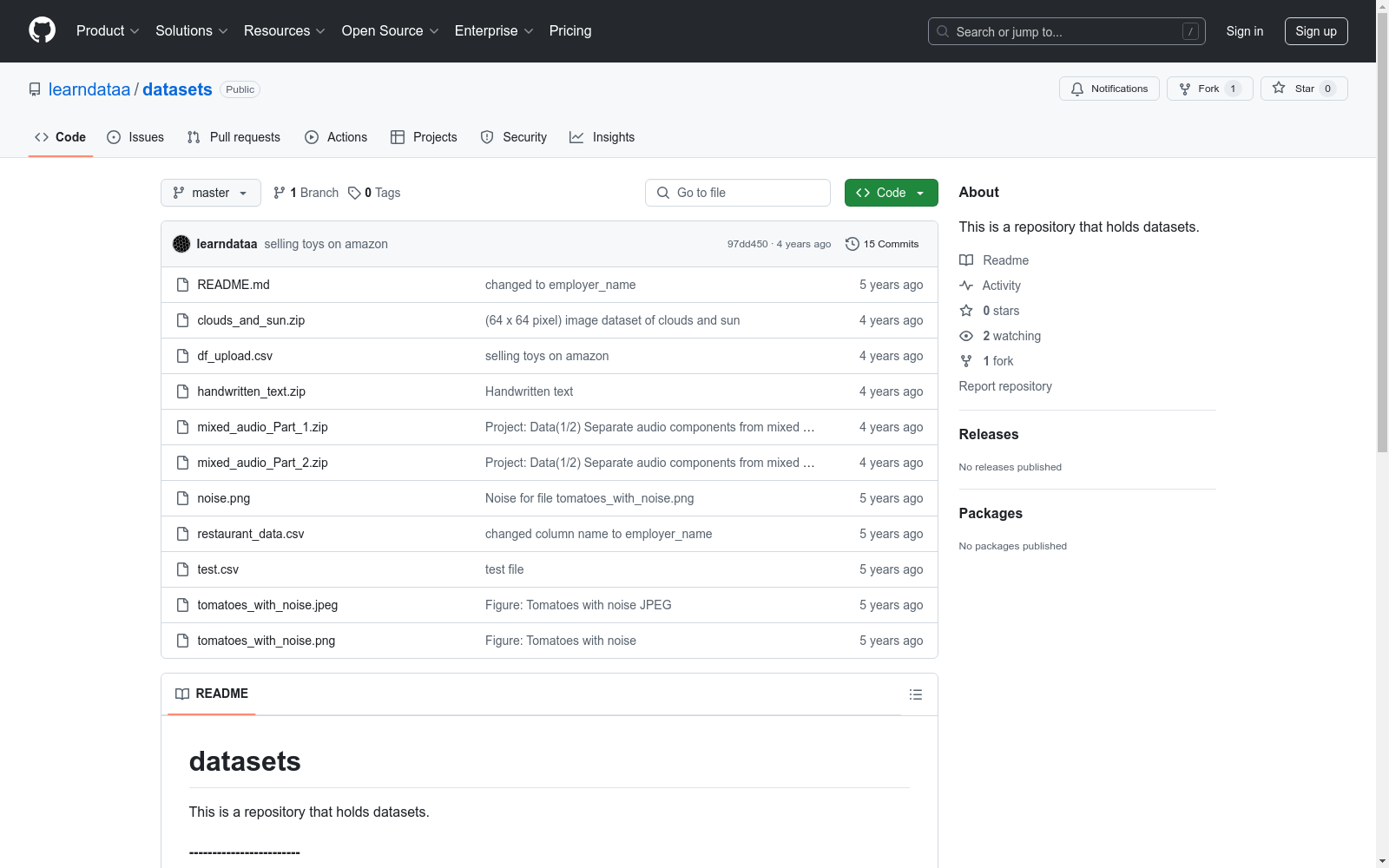Click the GitHub logo icon

42,30
